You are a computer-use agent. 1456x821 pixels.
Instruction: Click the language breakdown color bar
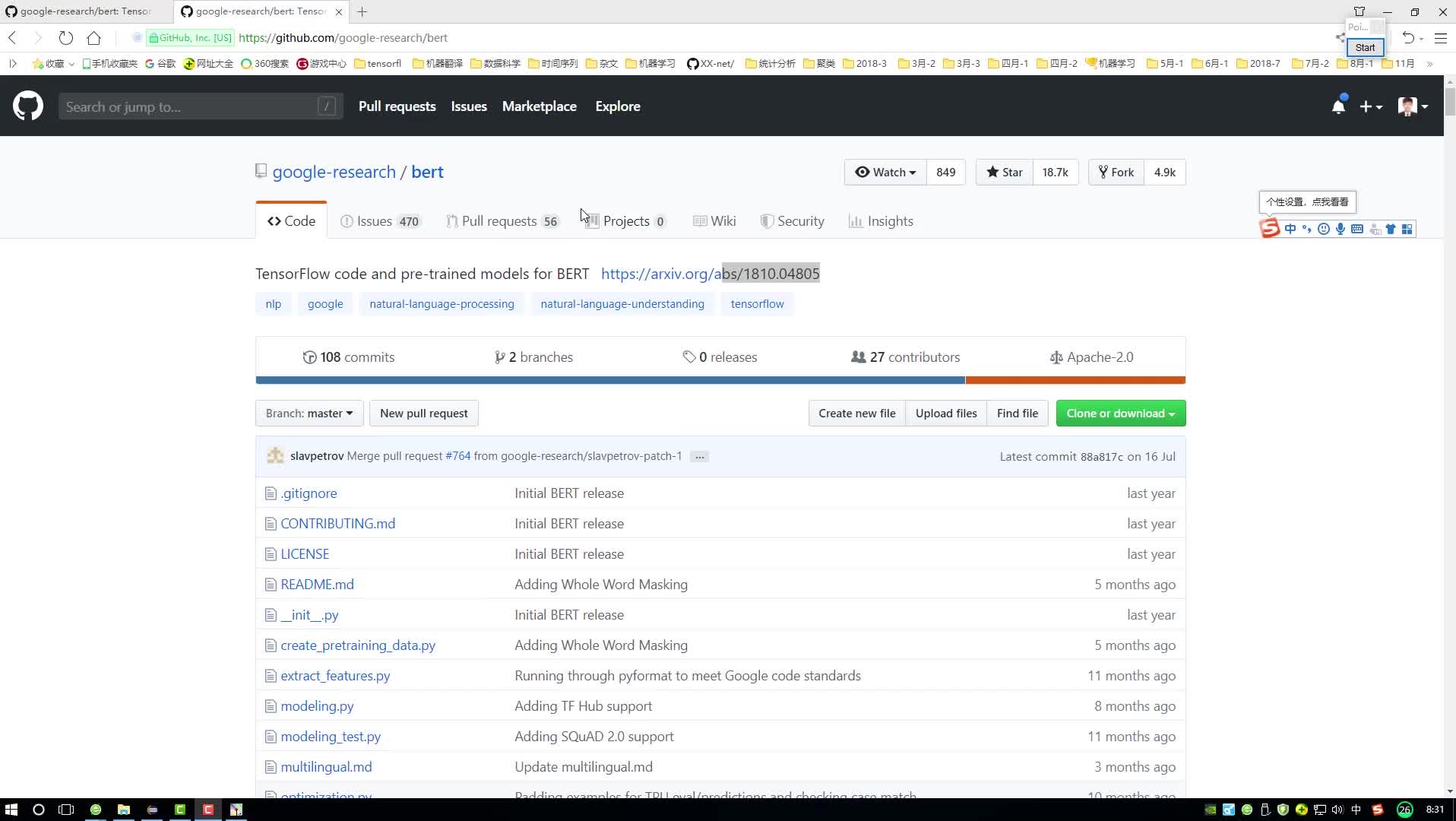(x=720, y=380)
